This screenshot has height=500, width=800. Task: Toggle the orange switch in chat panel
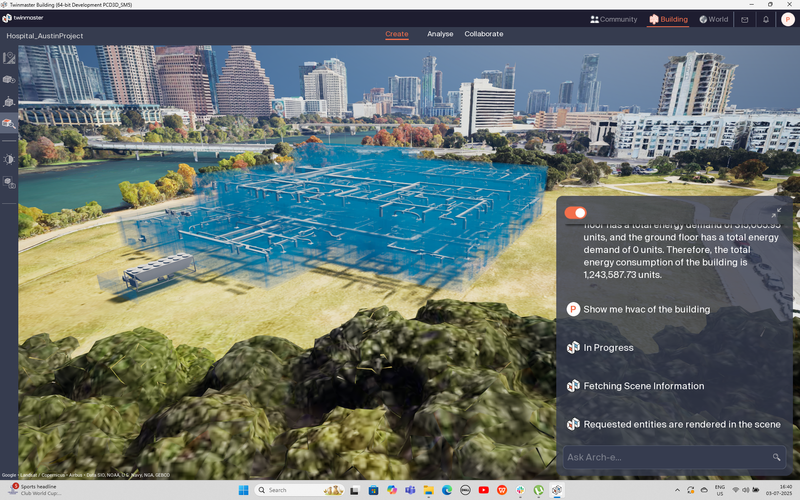(x=575, y=213)
